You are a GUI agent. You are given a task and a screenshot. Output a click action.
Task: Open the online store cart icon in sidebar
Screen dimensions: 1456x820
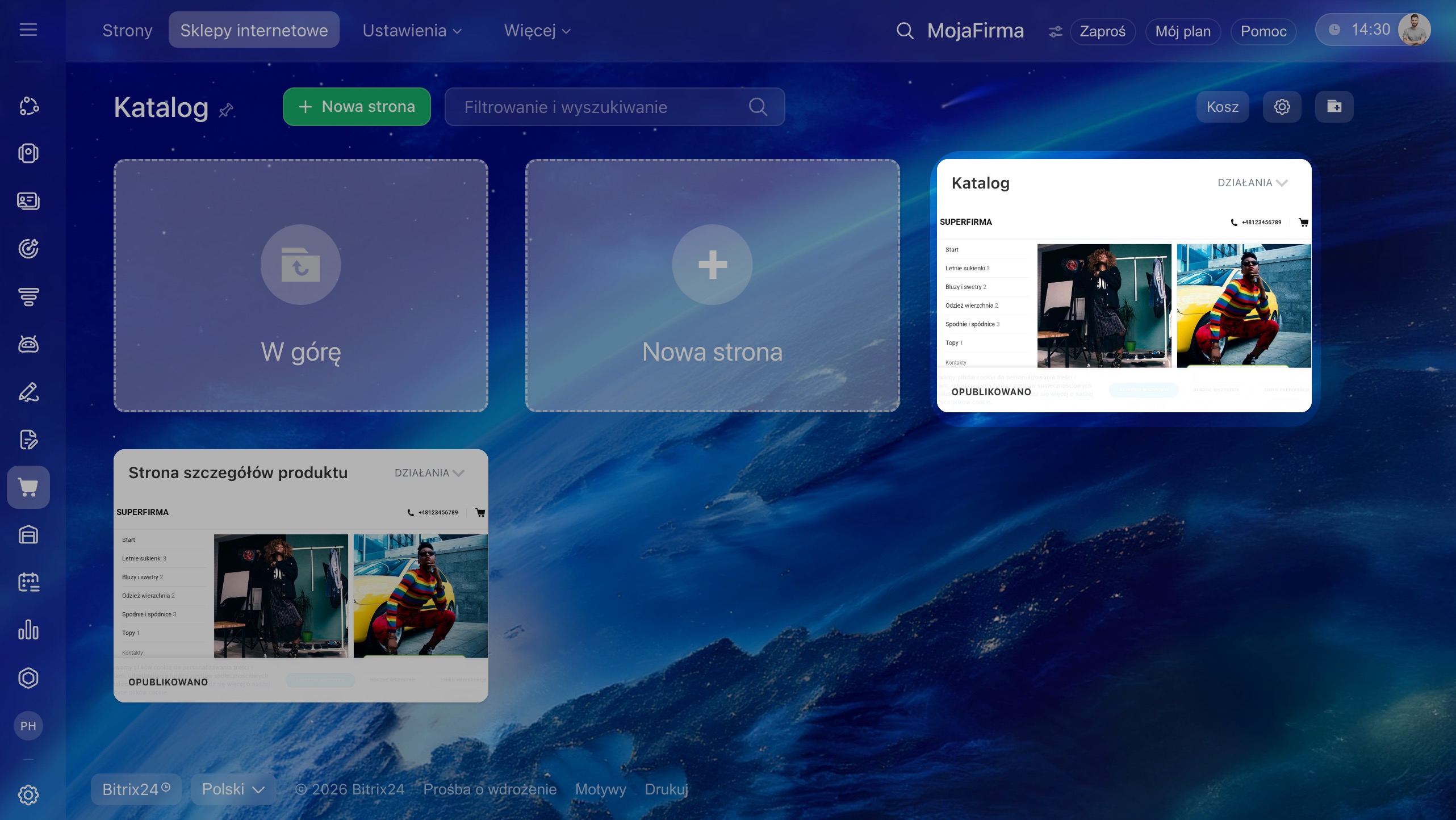click(28, 487)
